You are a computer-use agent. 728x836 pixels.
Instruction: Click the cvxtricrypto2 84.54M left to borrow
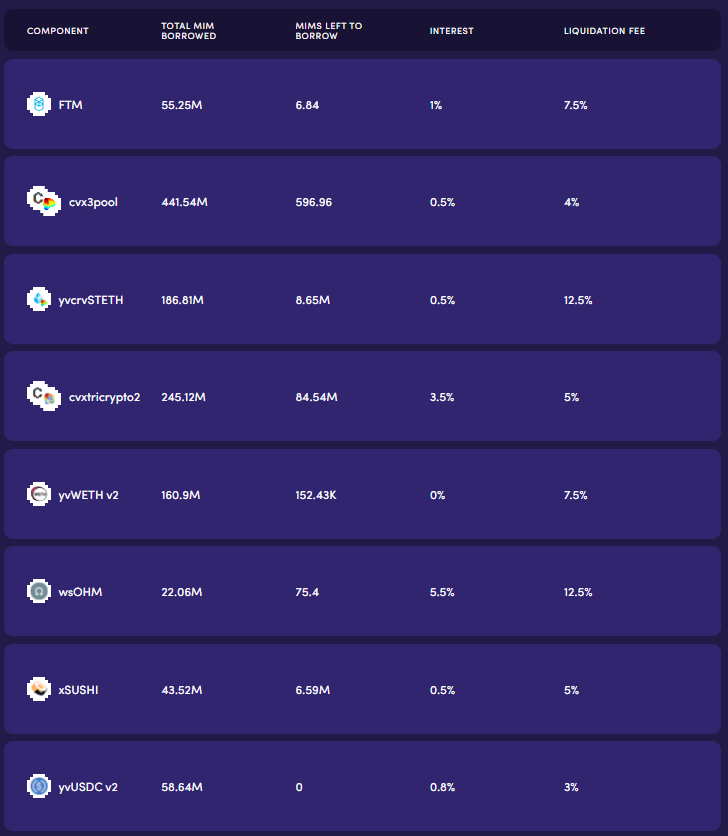(x=316, y=397)
